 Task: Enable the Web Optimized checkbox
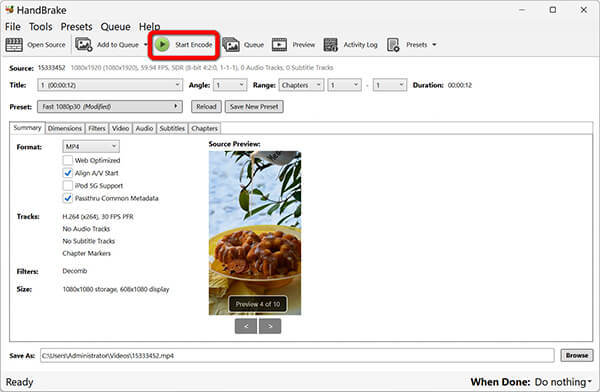point(68,160)
